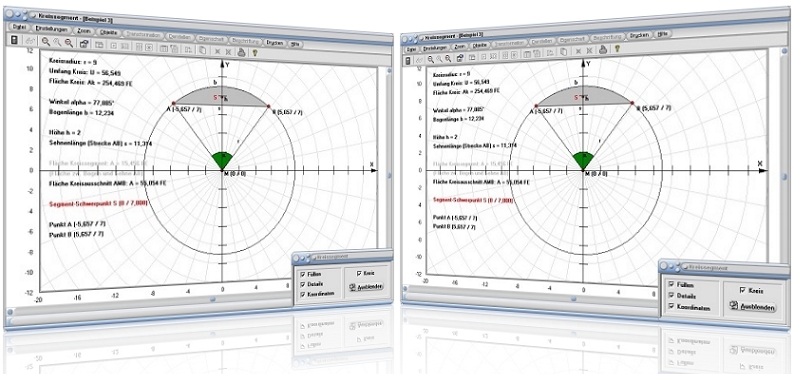Click 'Bogenlänge b = 12,234' text in right window
Screen dimensions: 794x374
[457, 119]
